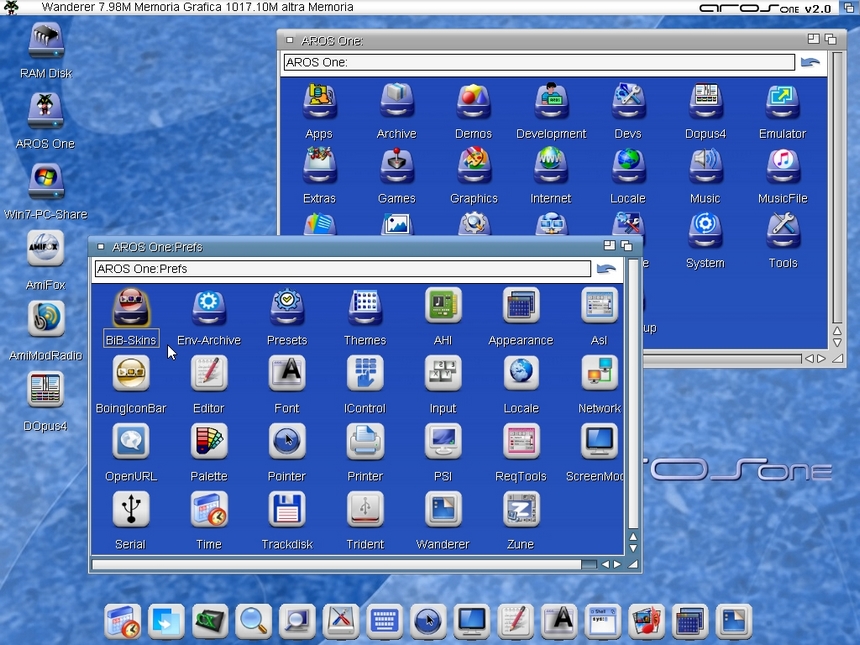Open the Emulator drawer
This screenshot has width=860, height=645.
coord(782,101)
